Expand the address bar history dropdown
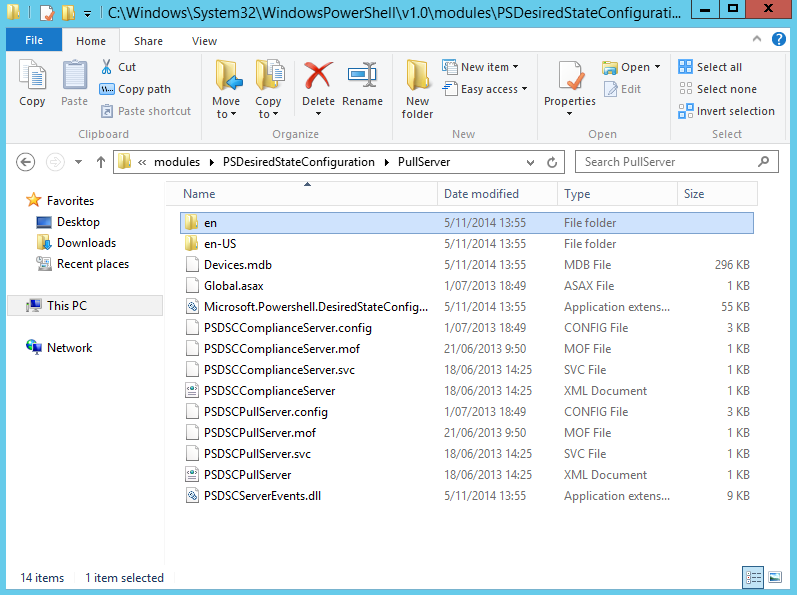Viewport: 797px width, 595px height. pos(530,163)
